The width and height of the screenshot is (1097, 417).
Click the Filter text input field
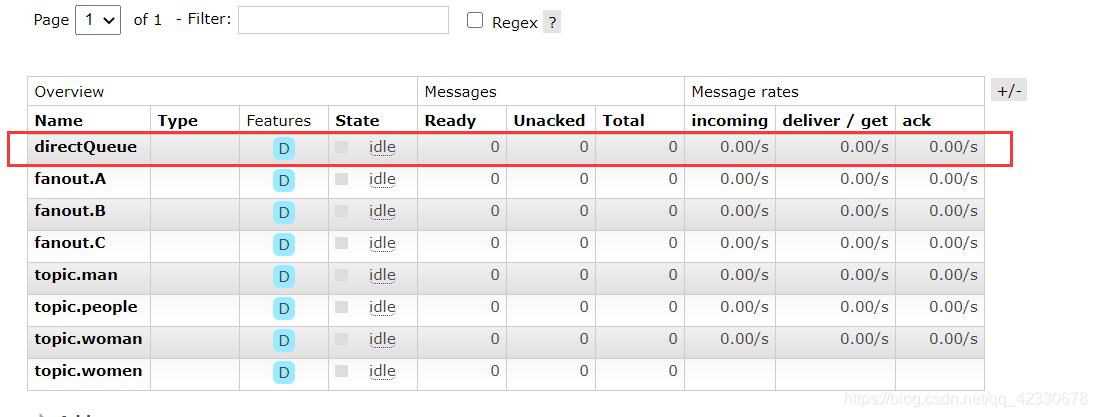pos(343,20)
